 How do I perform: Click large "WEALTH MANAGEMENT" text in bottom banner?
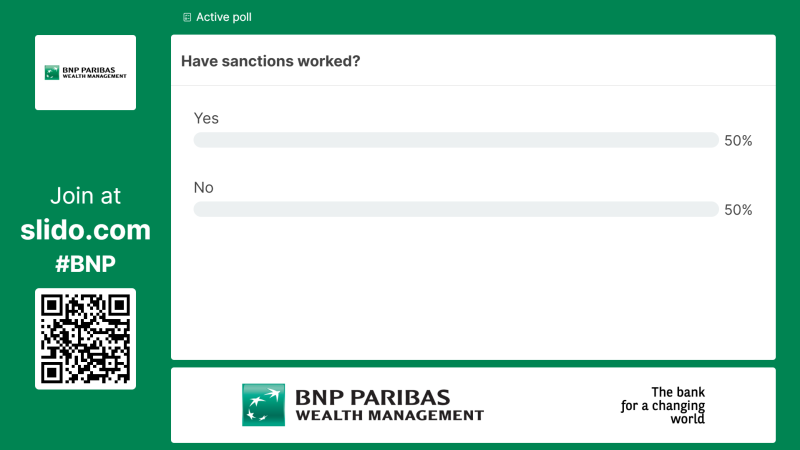point(389,415)
